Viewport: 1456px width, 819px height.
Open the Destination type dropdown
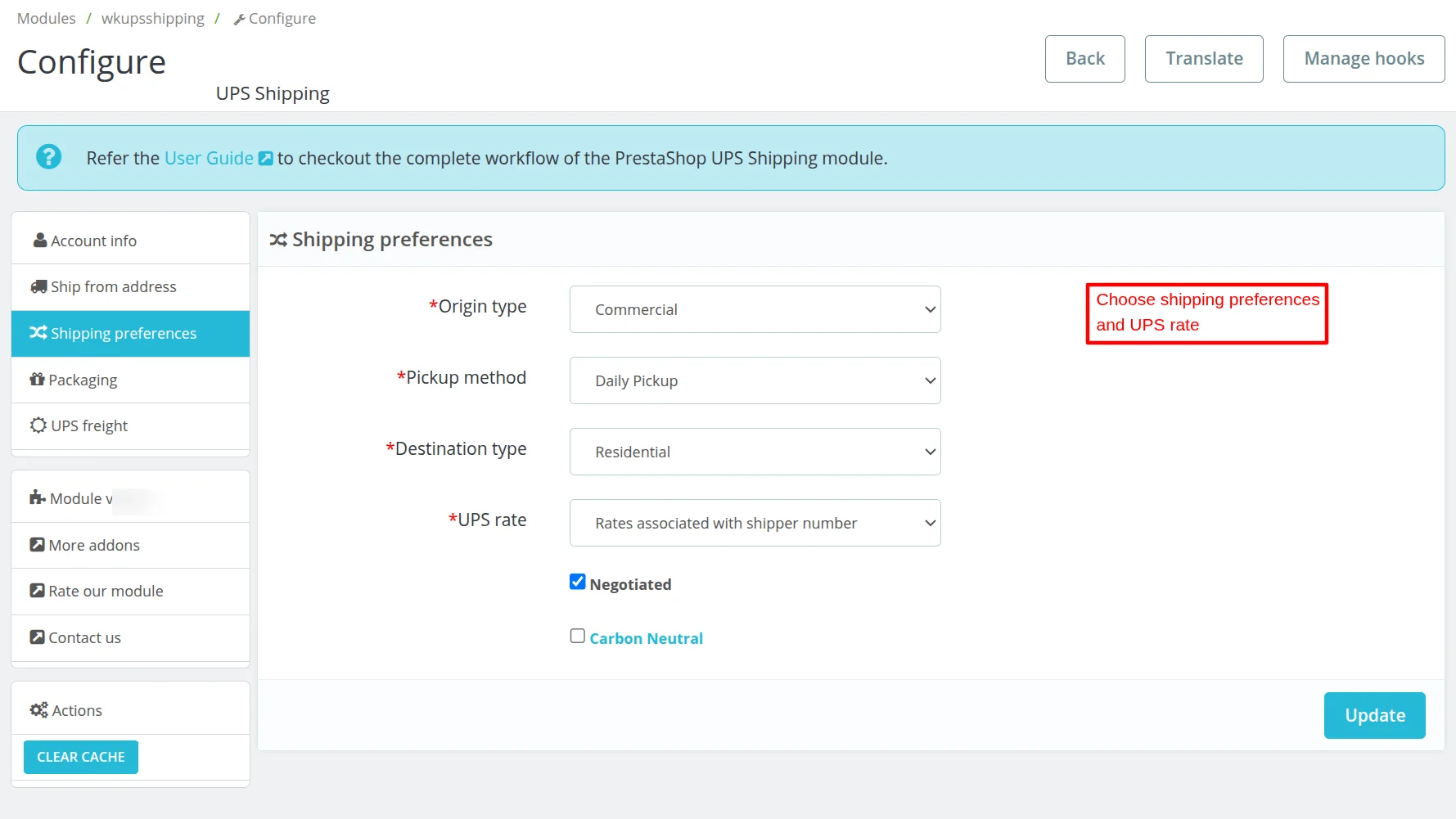755,452
